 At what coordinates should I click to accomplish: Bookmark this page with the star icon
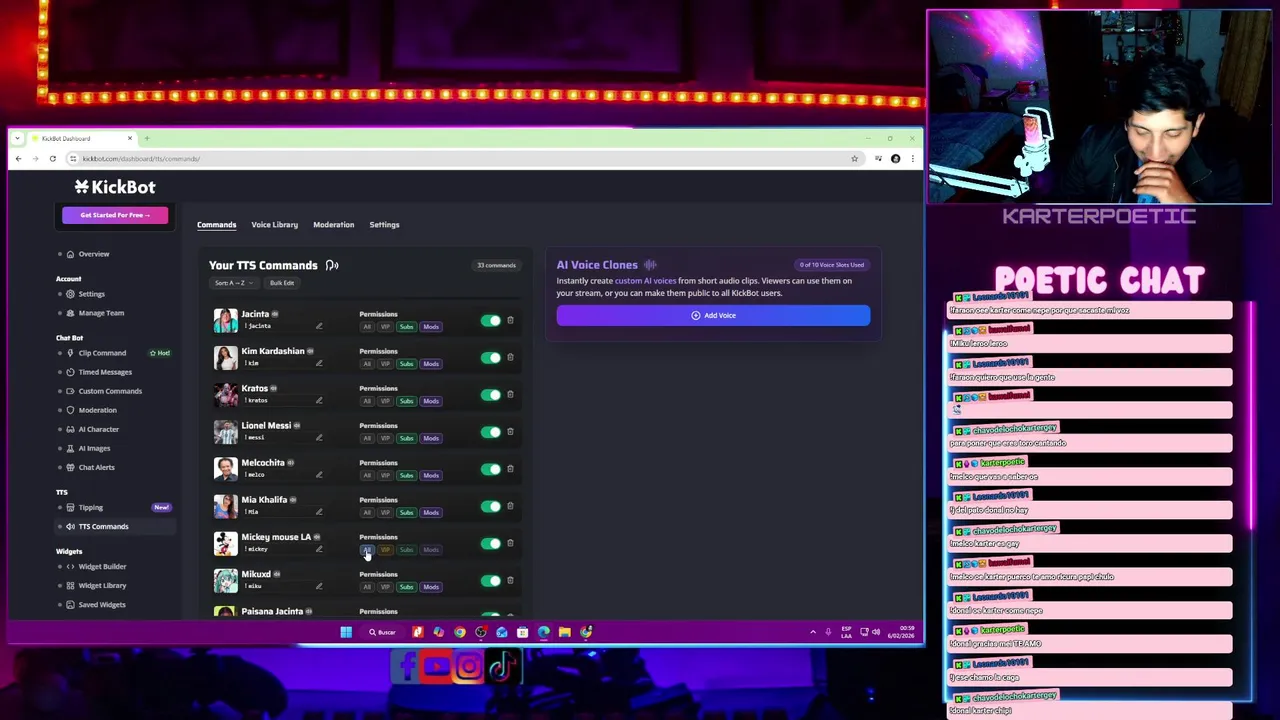[854, 158]
